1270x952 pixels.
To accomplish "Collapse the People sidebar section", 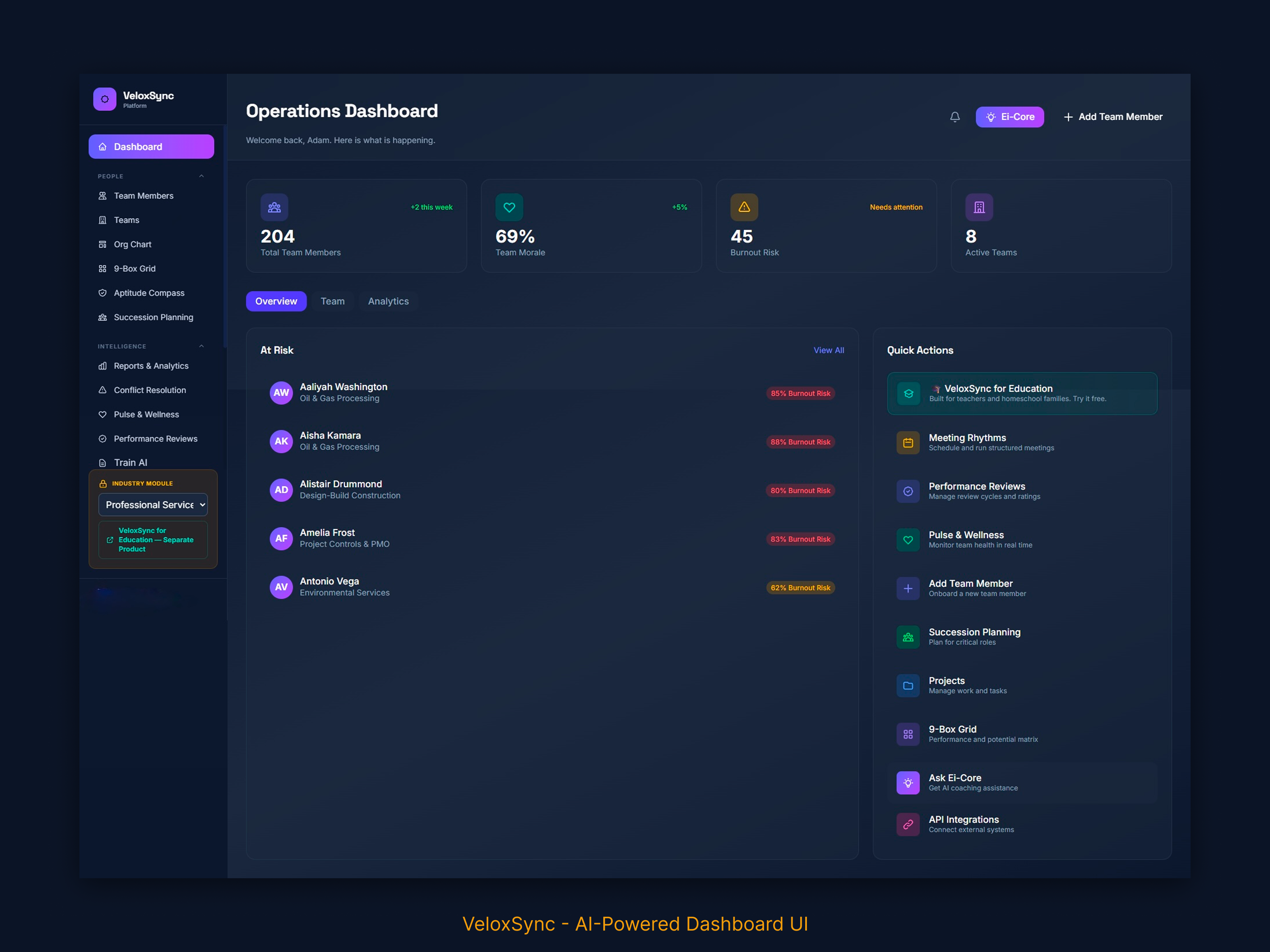I will pos(201,176).
